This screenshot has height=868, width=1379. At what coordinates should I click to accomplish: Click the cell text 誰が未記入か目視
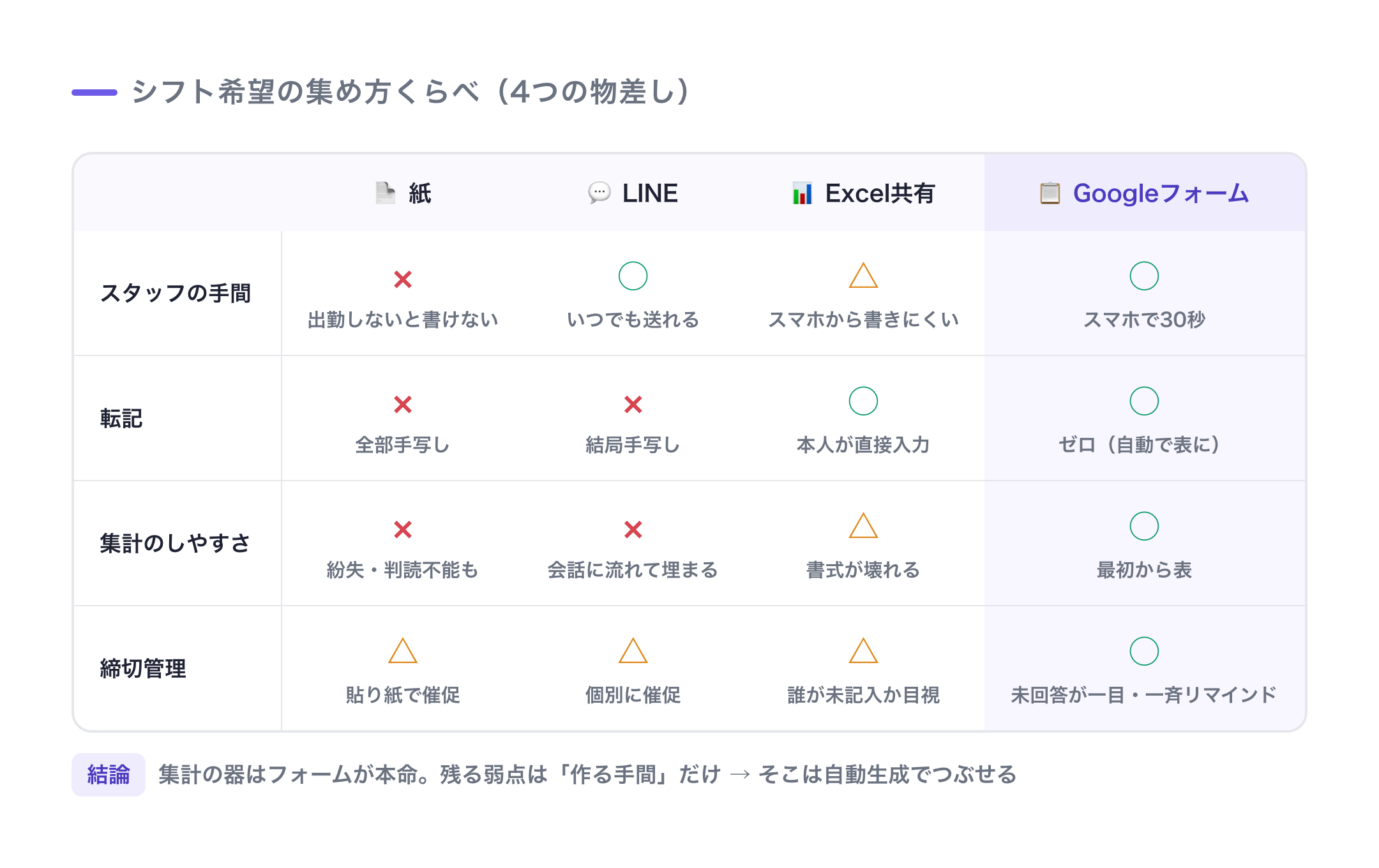tap(863, 695)
